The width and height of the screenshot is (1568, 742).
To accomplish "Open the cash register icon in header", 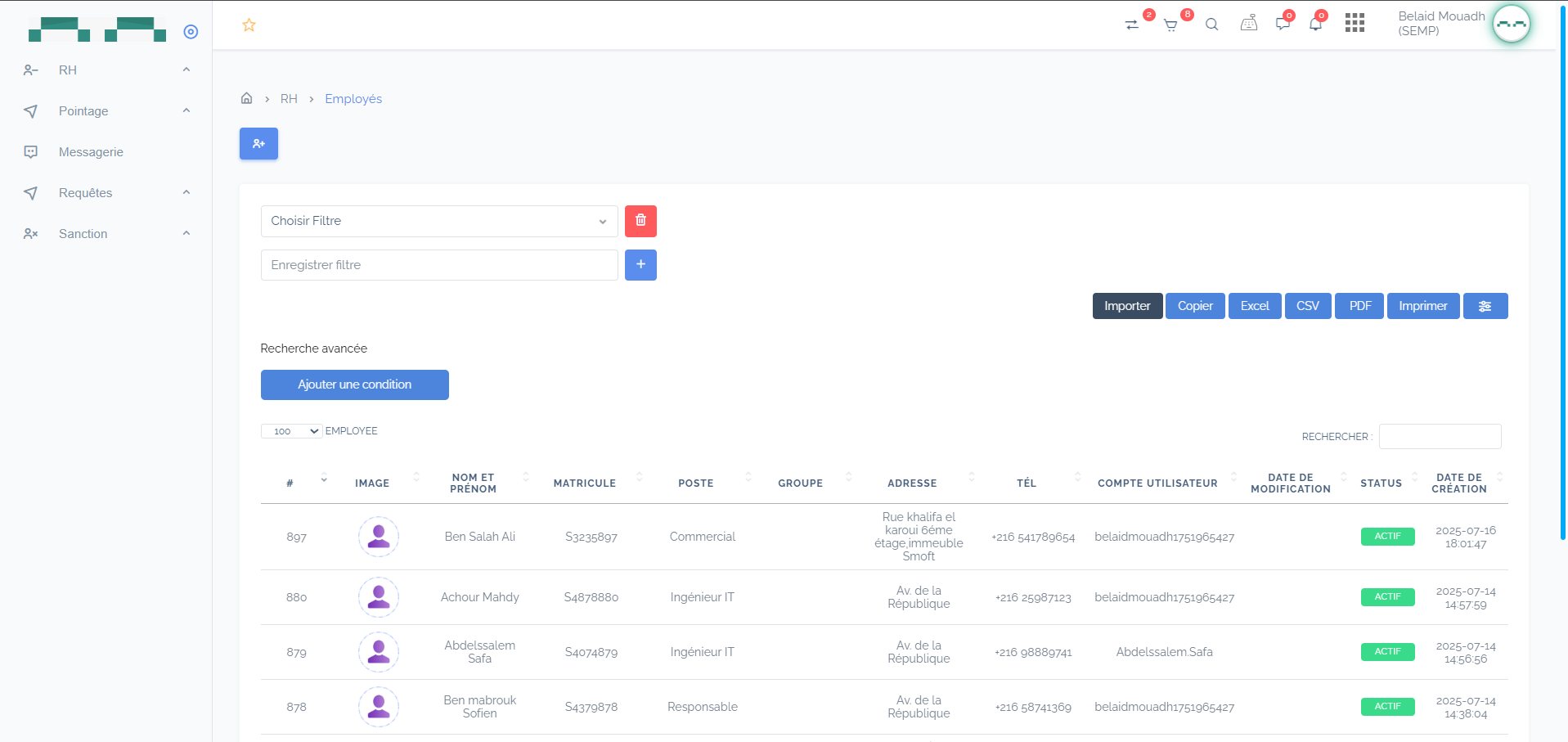I will (1249, 24).
